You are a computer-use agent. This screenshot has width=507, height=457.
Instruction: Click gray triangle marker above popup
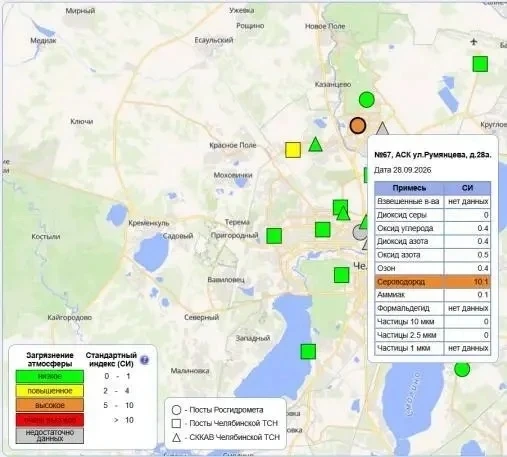382,129
